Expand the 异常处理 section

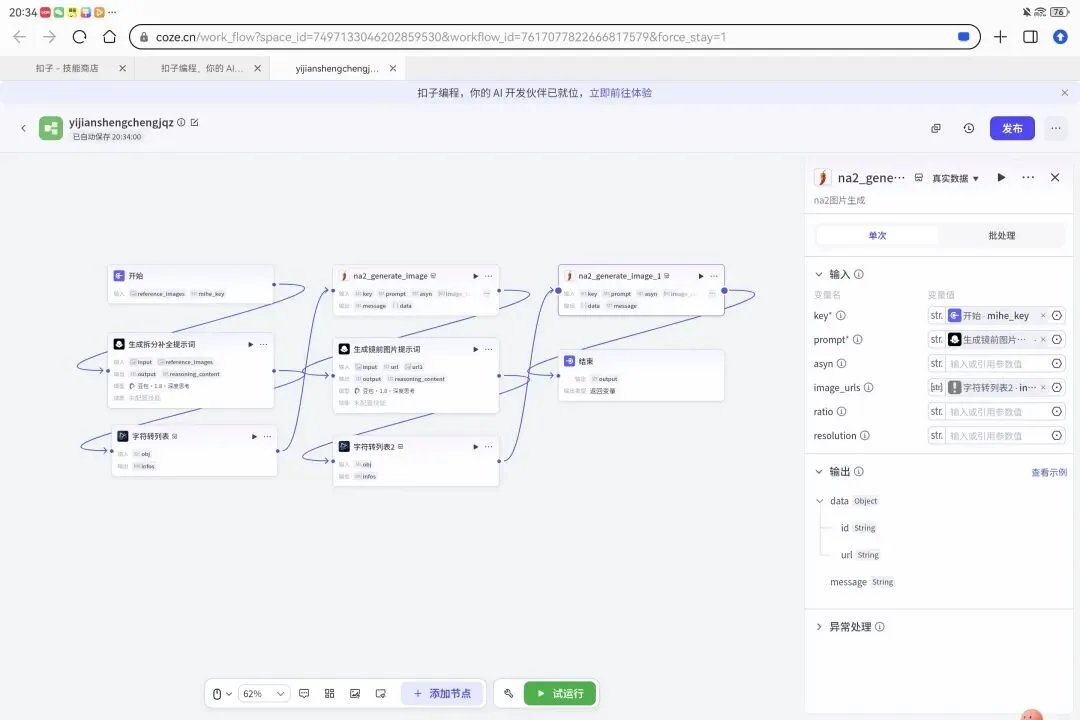(x=819, y=627)
